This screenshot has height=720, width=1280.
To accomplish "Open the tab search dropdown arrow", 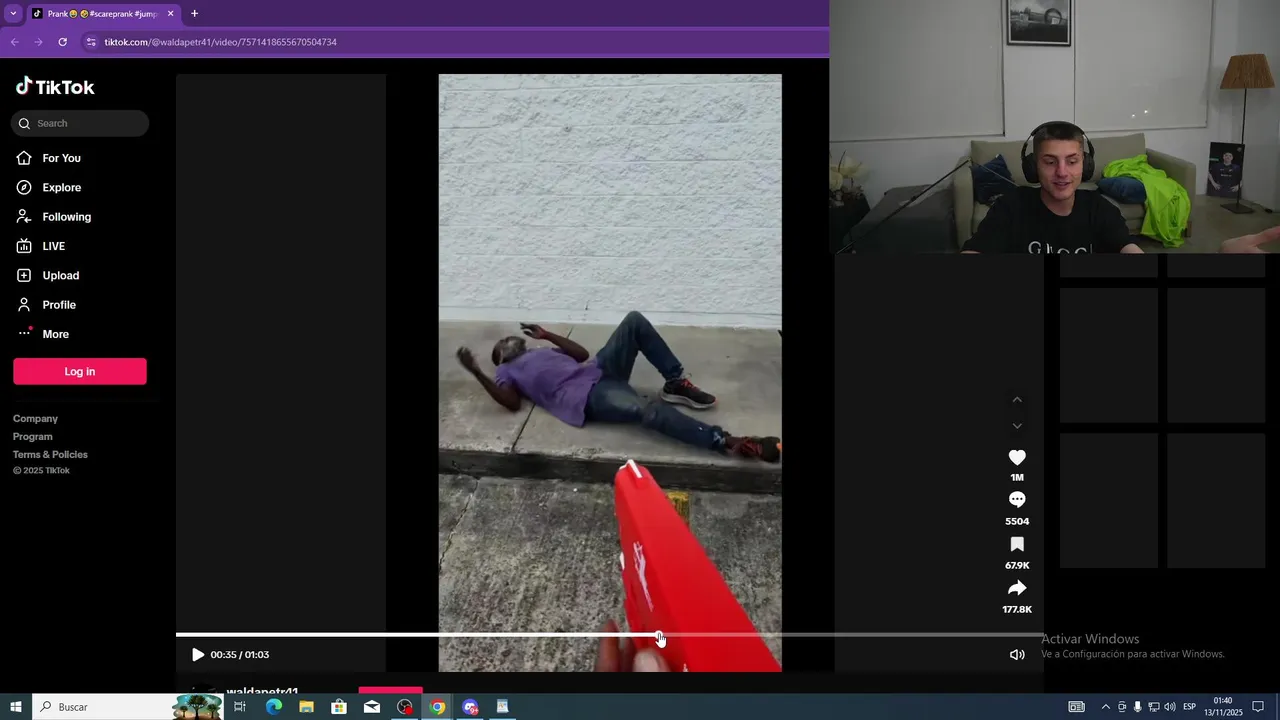I will (x=13, y=14).
